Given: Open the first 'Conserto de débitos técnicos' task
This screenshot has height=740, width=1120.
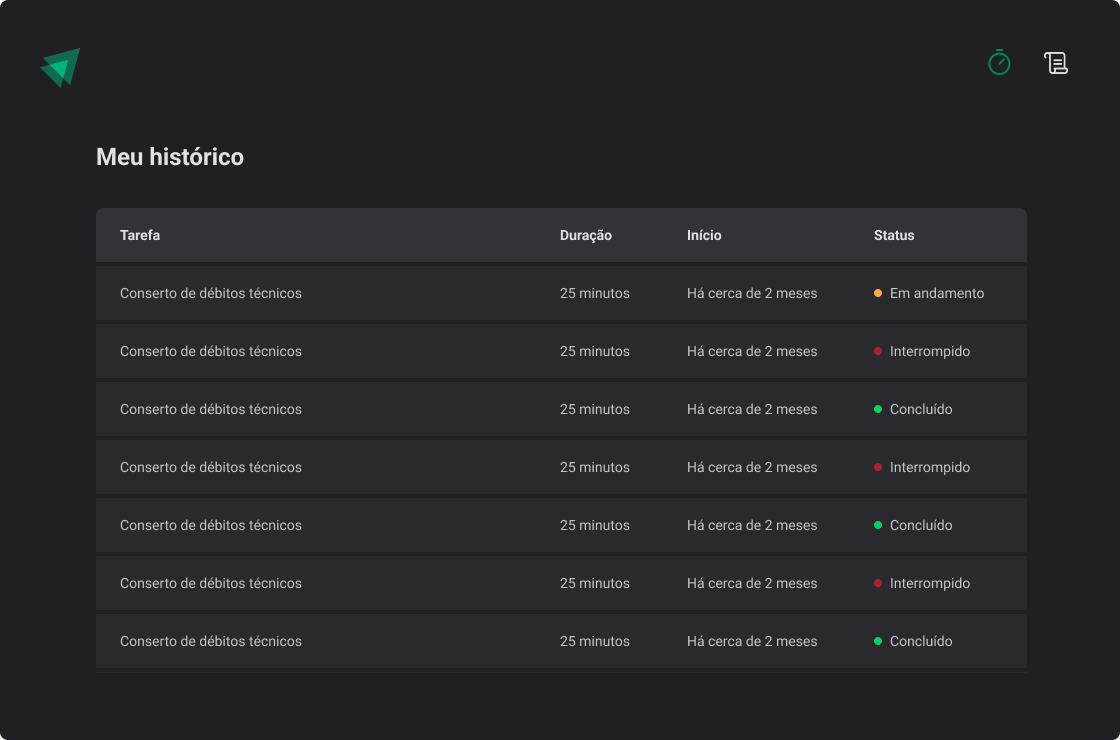Looking at the screenshot, I should pyautogui.click(x=211, y=293).
